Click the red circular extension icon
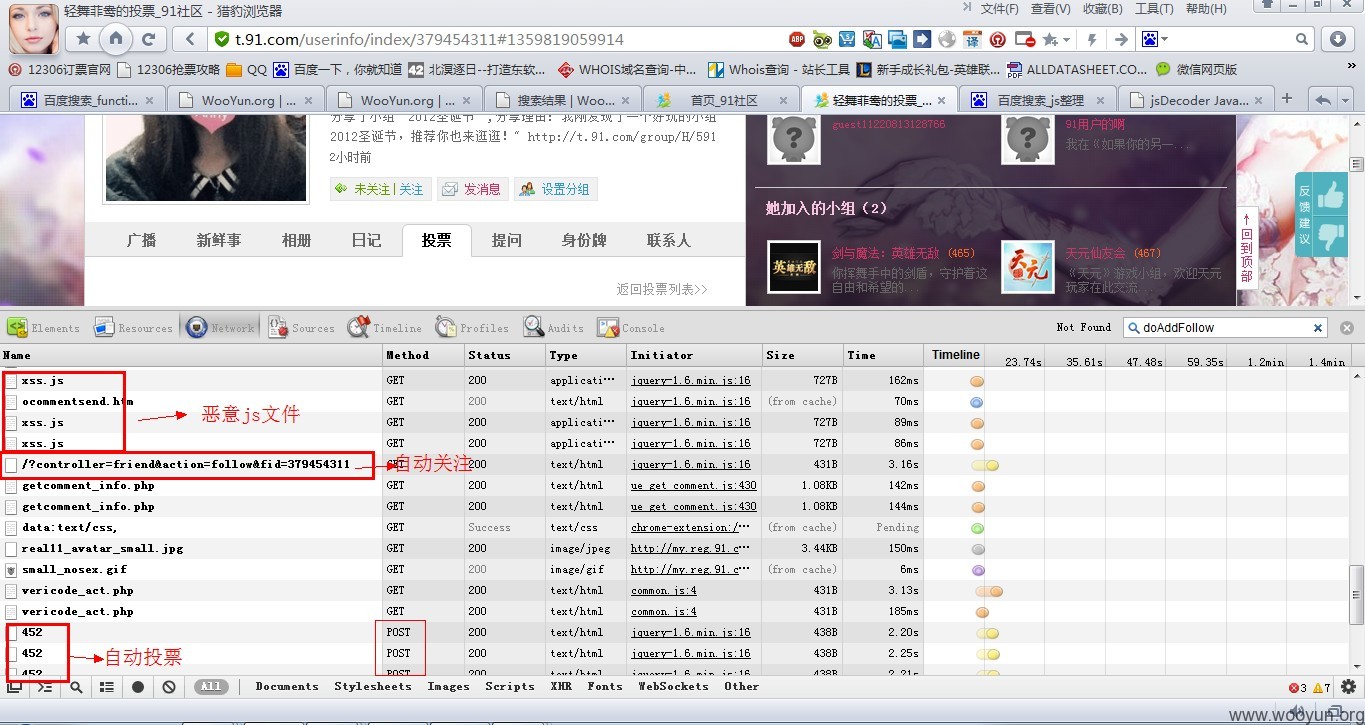Viewport: 1365px width, 725px height. point(997,40)
